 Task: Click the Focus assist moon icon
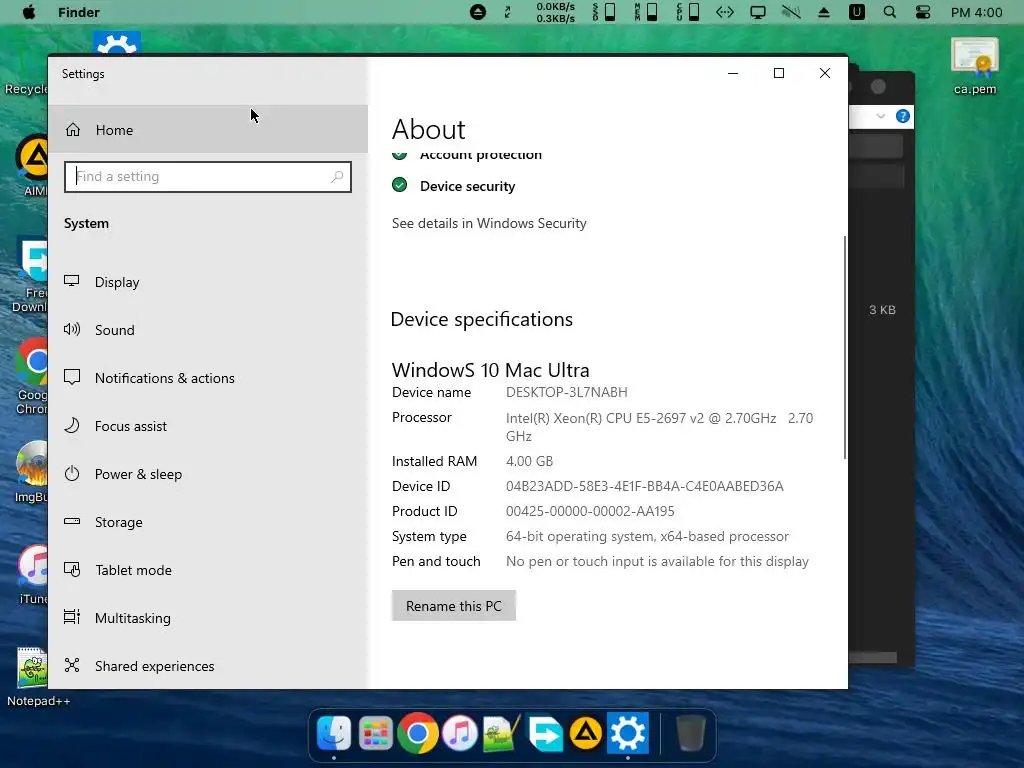pyautogui.click(x=72, y=425)
